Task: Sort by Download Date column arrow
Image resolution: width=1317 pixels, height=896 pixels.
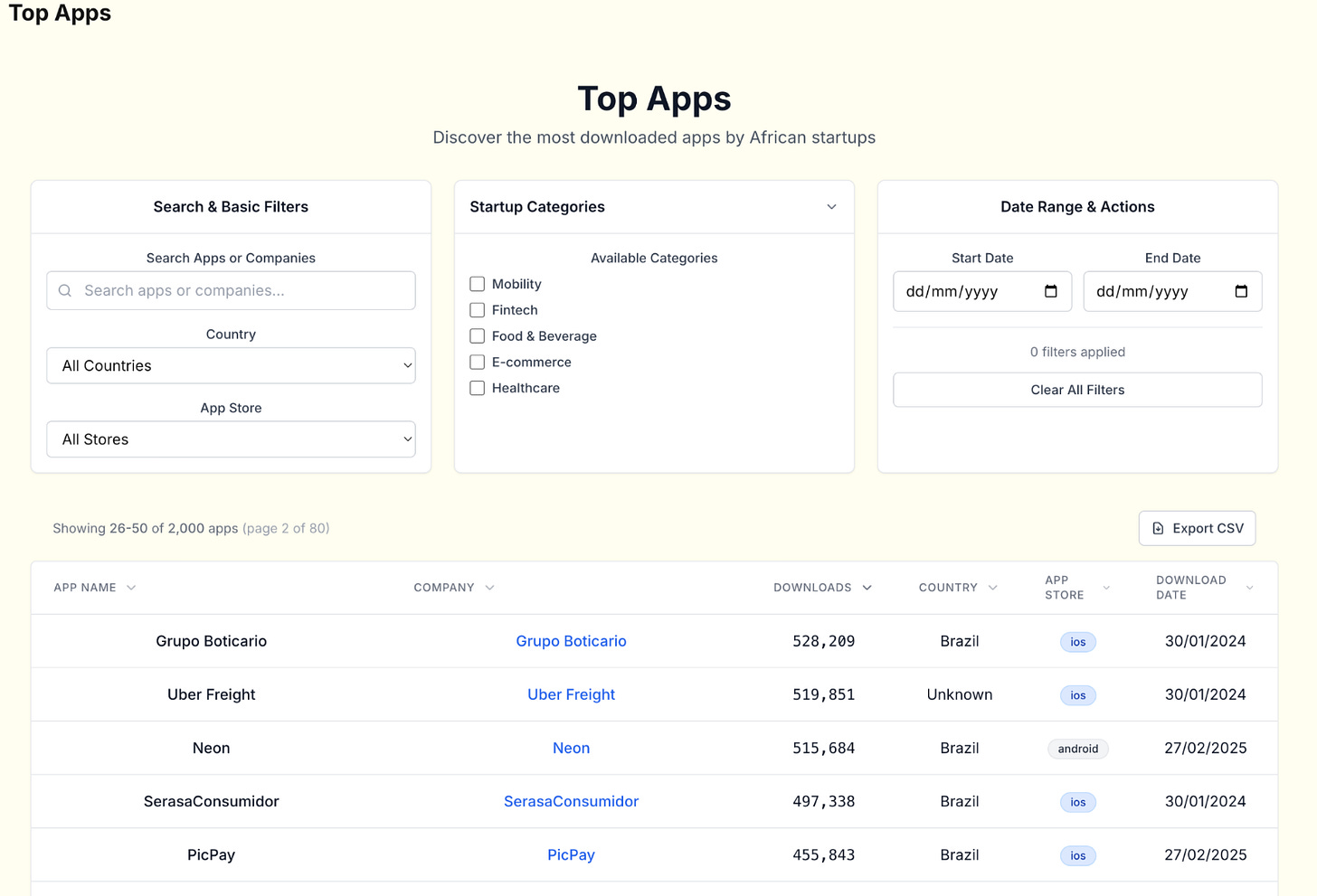Action: point(1249,588)
